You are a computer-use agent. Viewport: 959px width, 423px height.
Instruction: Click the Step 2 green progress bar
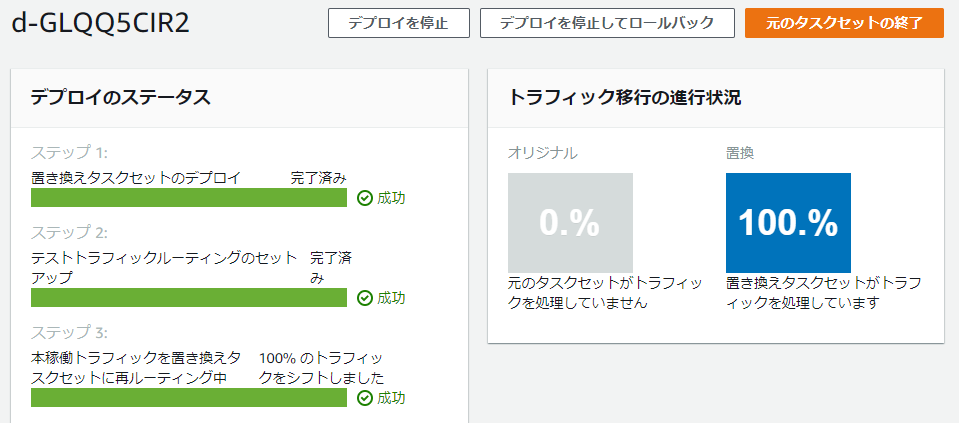pos(189,298)
